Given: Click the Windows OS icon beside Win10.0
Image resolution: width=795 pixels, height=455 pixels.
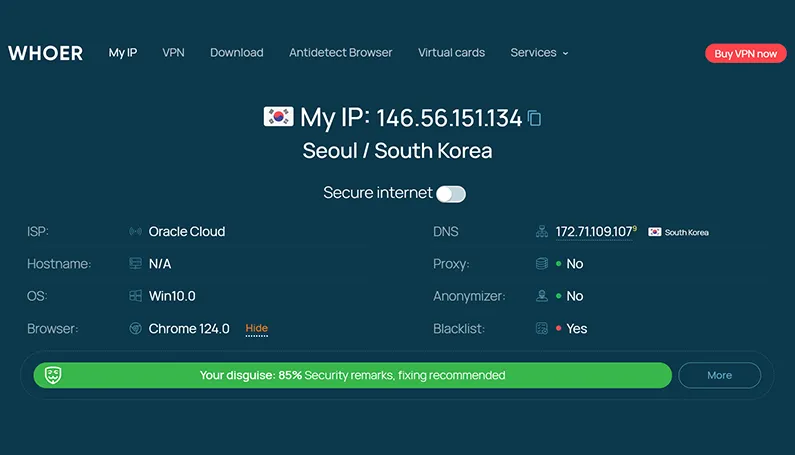Looking at the screenshot, I should 135,296.
